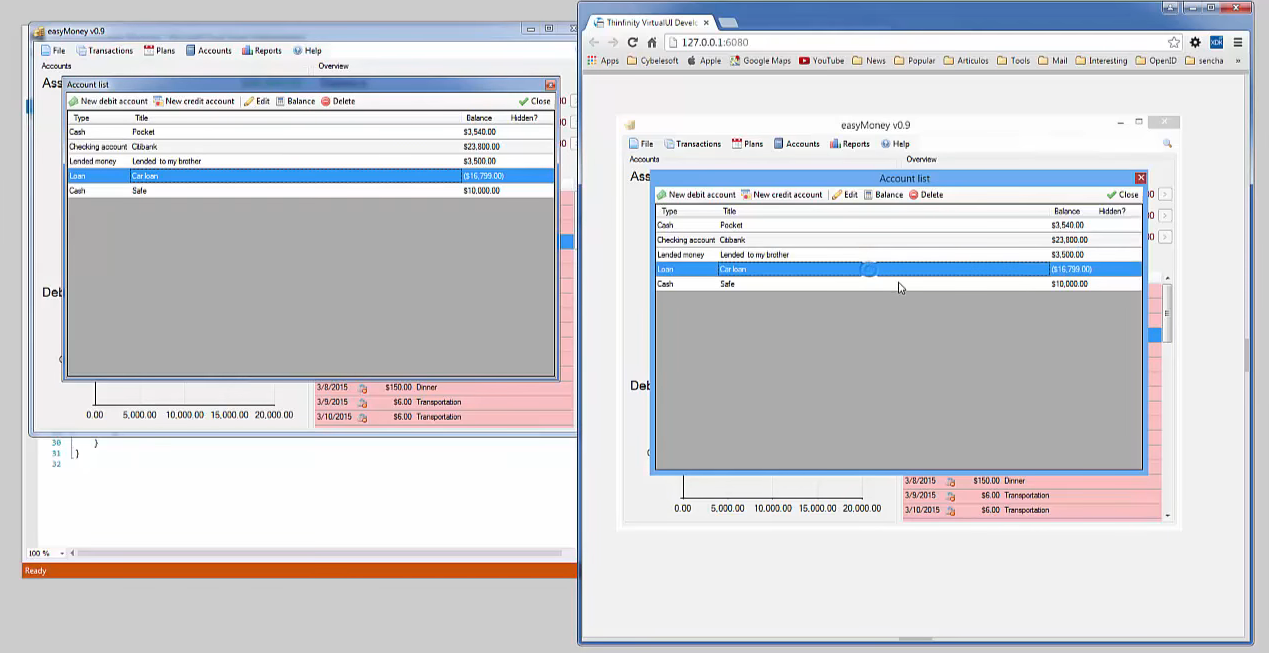Select Safe row in browser Account list
The height and width of the screenshot is (653, 1269).
898,284
